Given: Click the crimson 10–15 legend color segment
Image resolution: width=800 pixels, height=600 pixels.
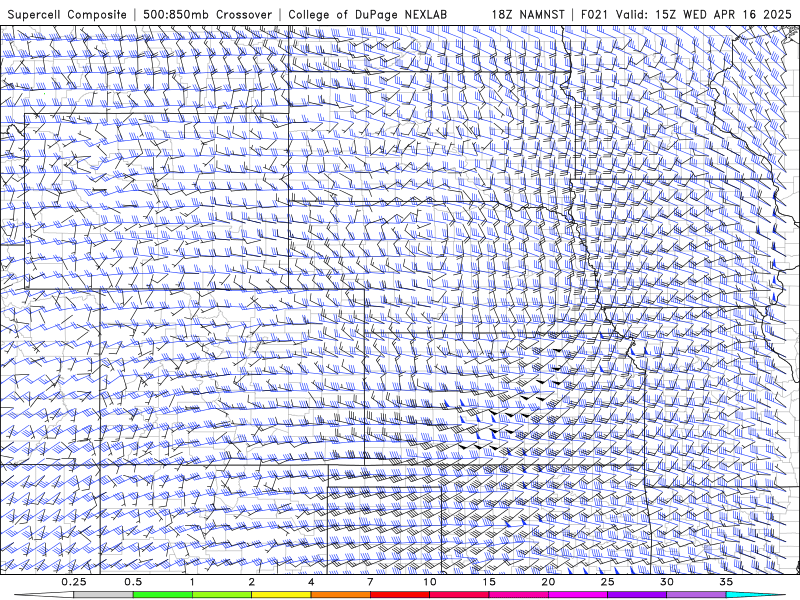Looking at the screenshot, I should (459, 595).
